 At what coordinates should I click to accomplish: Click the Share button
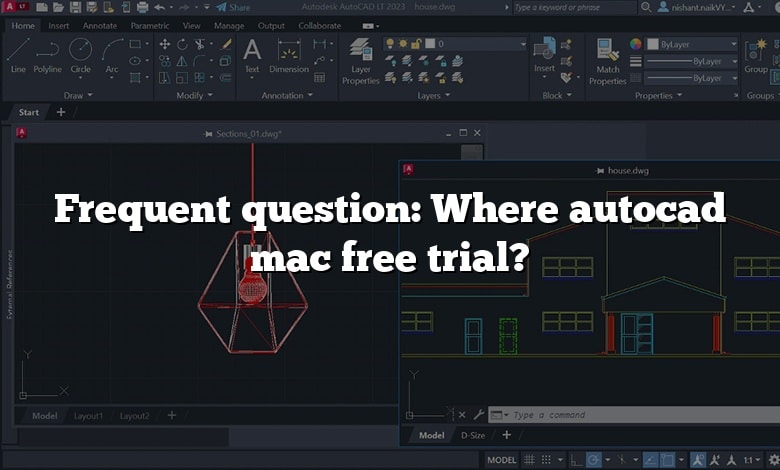(x=233, y=7)
